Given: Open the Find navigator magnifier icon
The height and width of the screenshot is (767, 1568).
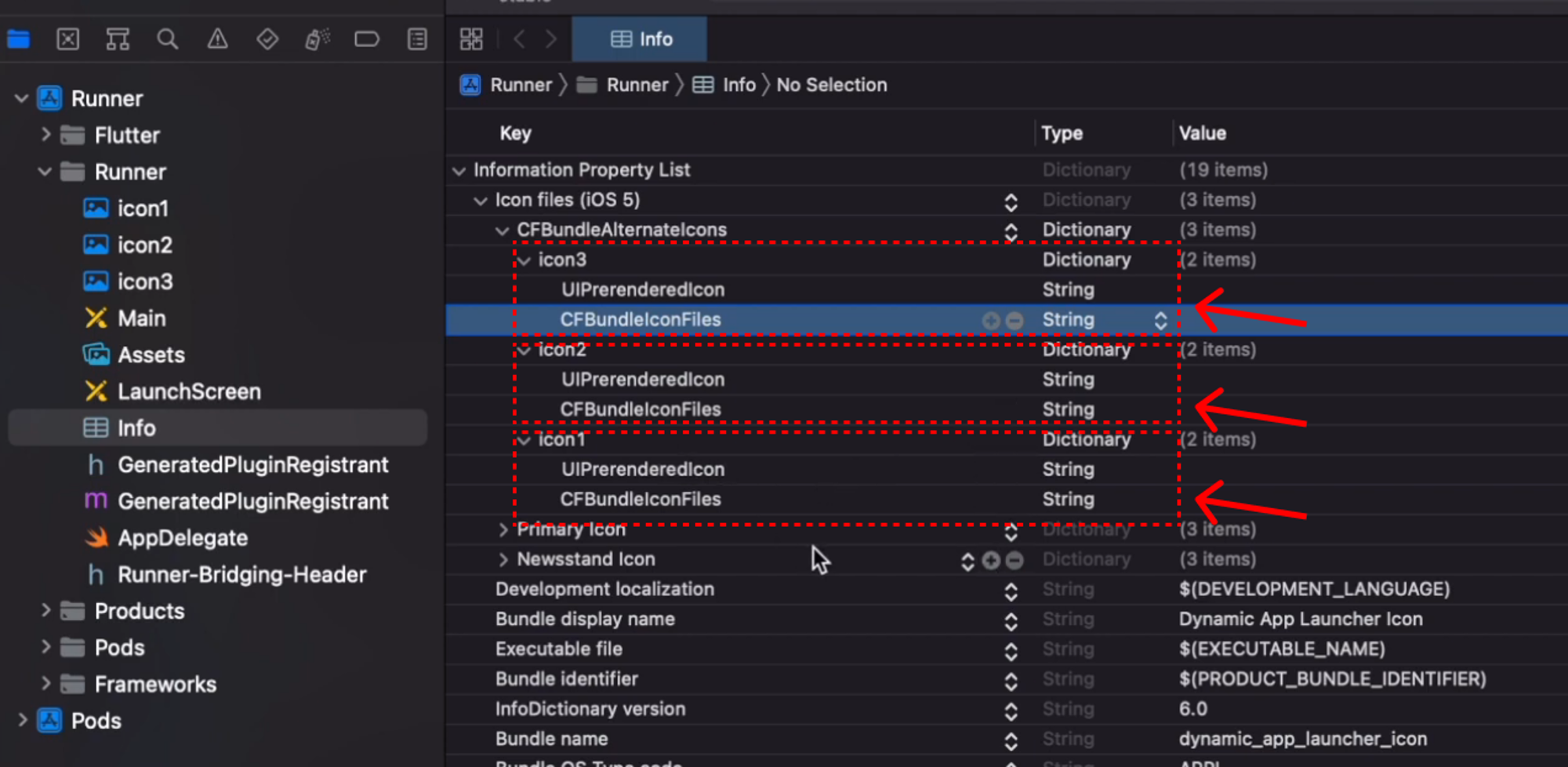Looking at the screenshot, I should coord(167,38).
